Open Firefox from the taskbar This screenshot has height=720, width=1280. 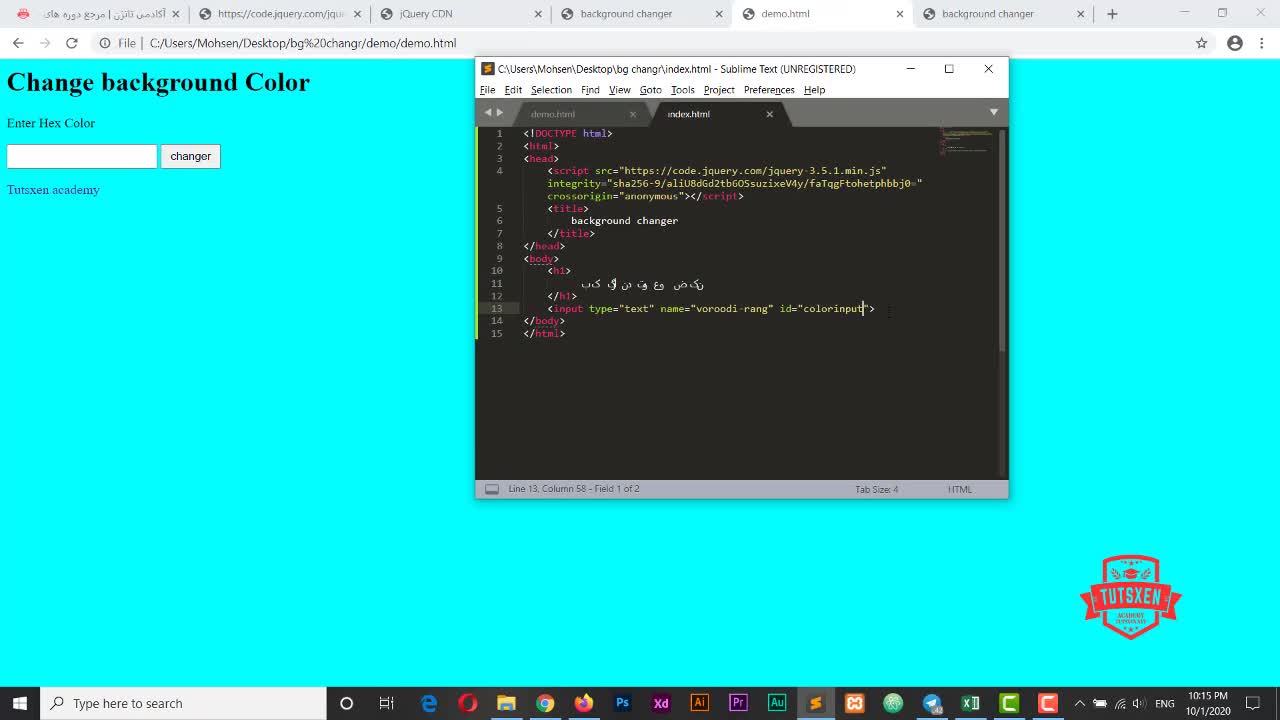(583, 703)
